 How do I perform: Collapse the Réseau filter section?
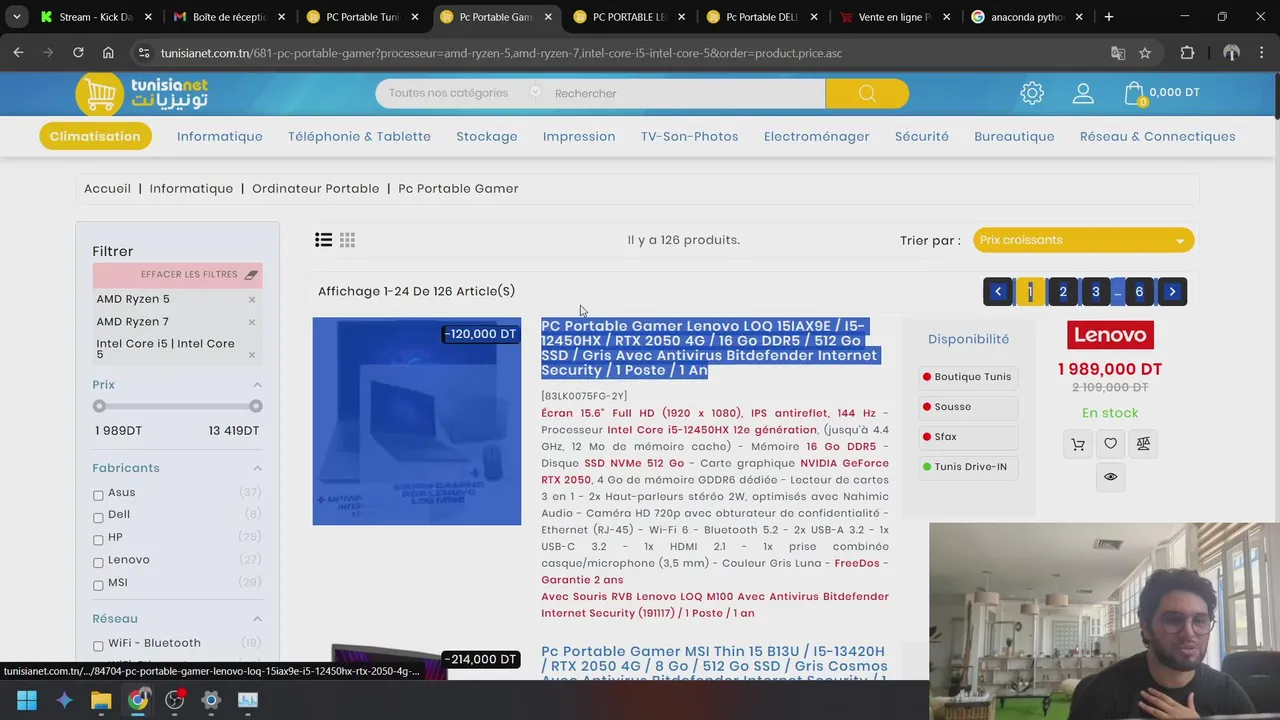(x=257, y=619)
